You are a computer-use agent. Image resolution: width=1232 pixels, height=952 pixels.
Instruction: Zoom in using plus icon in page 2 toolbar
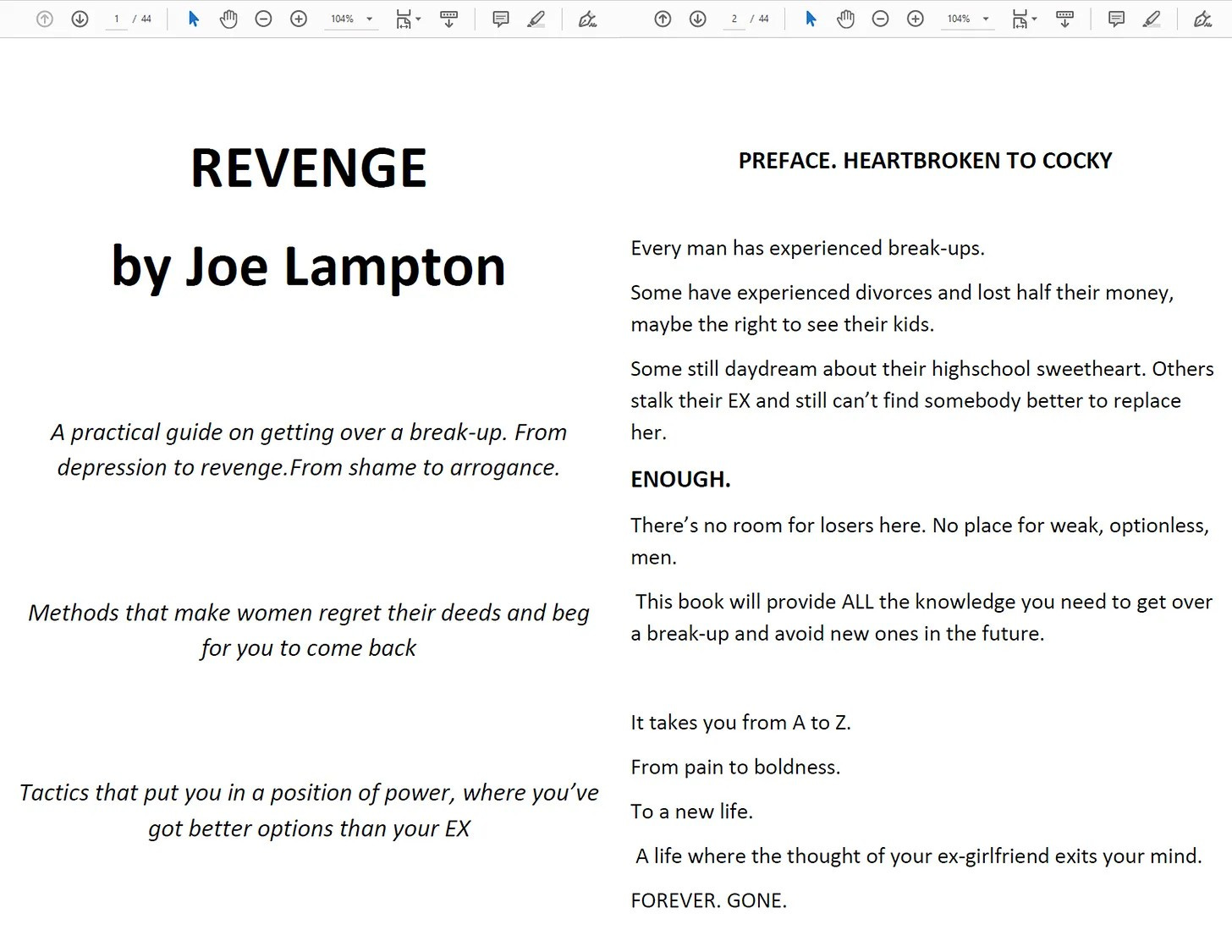point(916,19)
